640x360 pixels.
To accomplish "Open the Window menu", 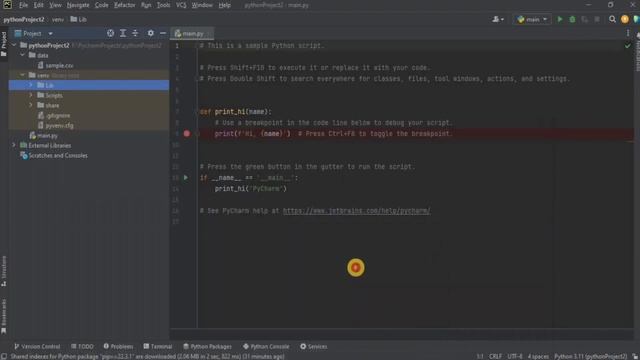I will 202,5.
